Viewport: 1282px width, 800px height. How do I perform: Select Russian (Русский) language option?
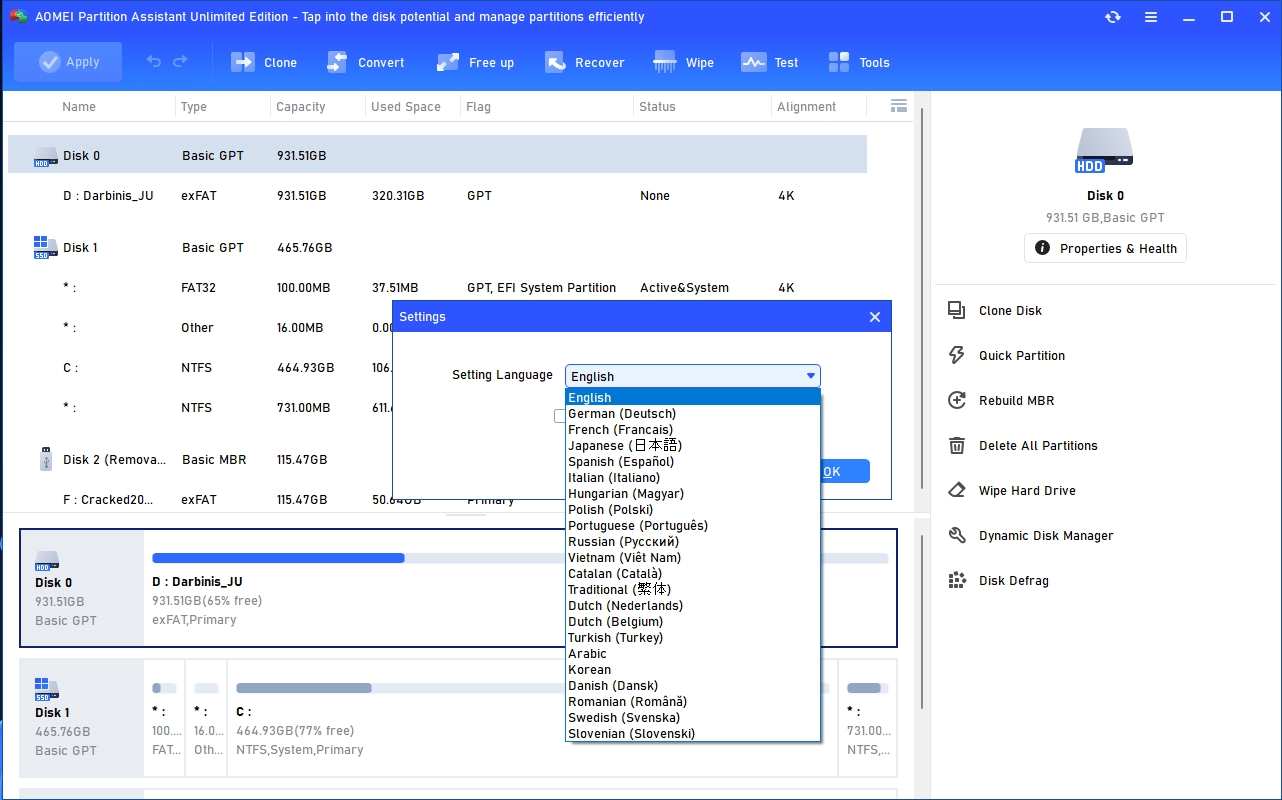click(693, 542)
